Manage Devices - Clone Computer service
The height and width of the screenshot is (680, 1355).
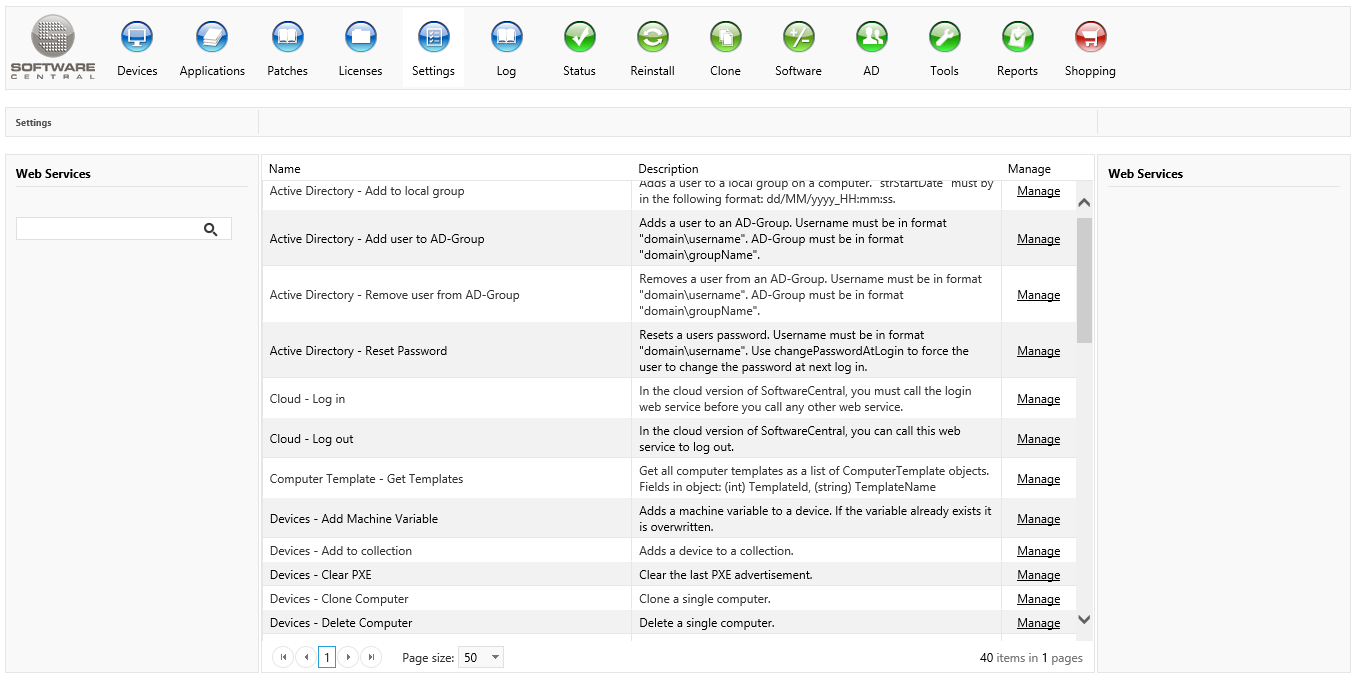(1038, 599)
